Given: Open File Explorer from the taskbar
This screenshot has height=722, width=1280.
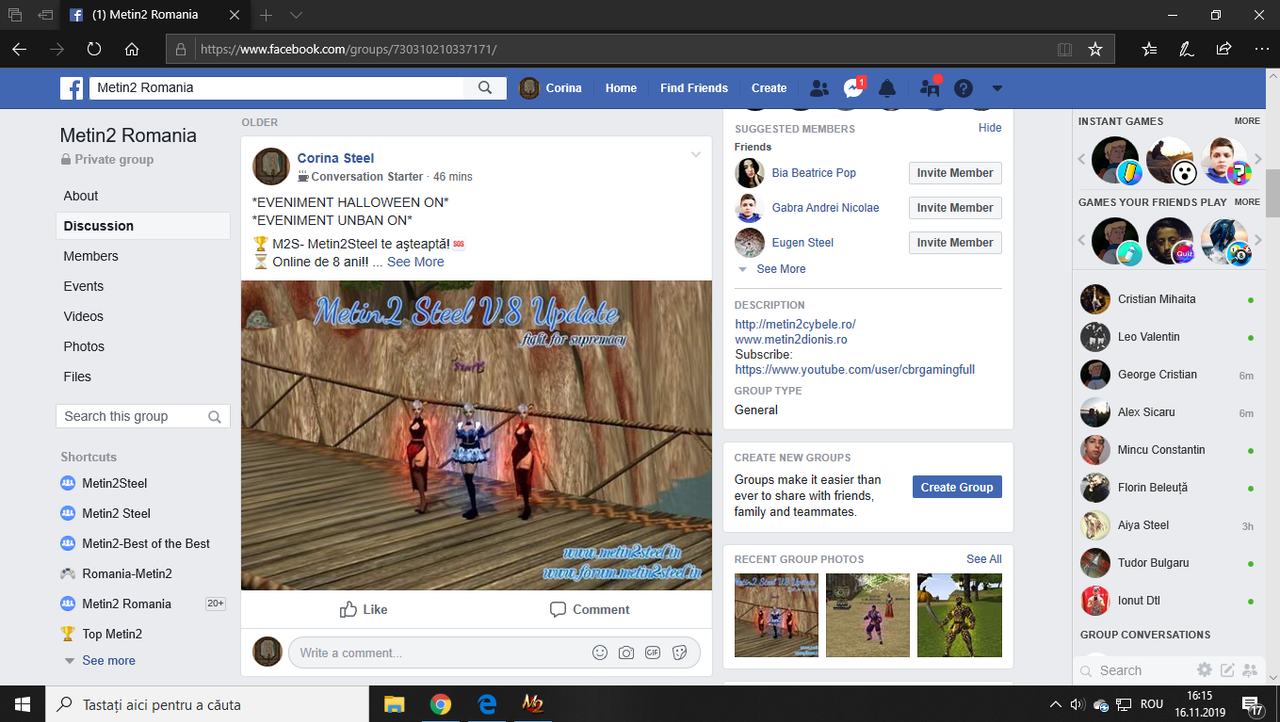Looking at the screenshot, I should tap(394, 705).
